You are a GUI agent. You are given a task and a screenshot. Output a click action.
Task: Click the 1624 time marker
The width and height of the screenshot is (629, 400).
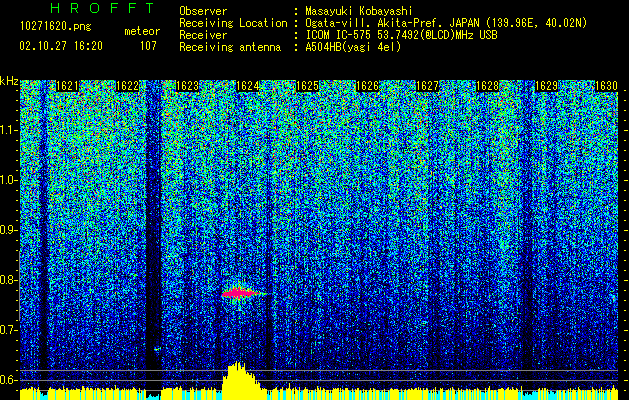(x=247, y=86)
